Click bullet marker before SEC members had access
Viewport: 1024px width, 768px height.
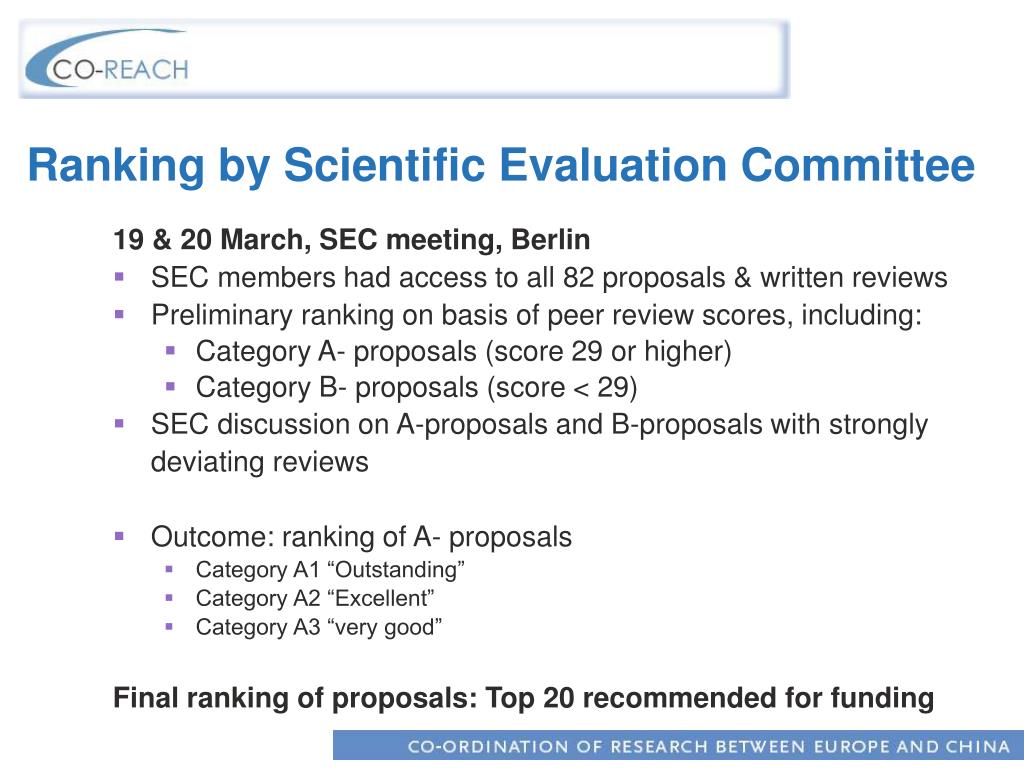click(119, 277)
